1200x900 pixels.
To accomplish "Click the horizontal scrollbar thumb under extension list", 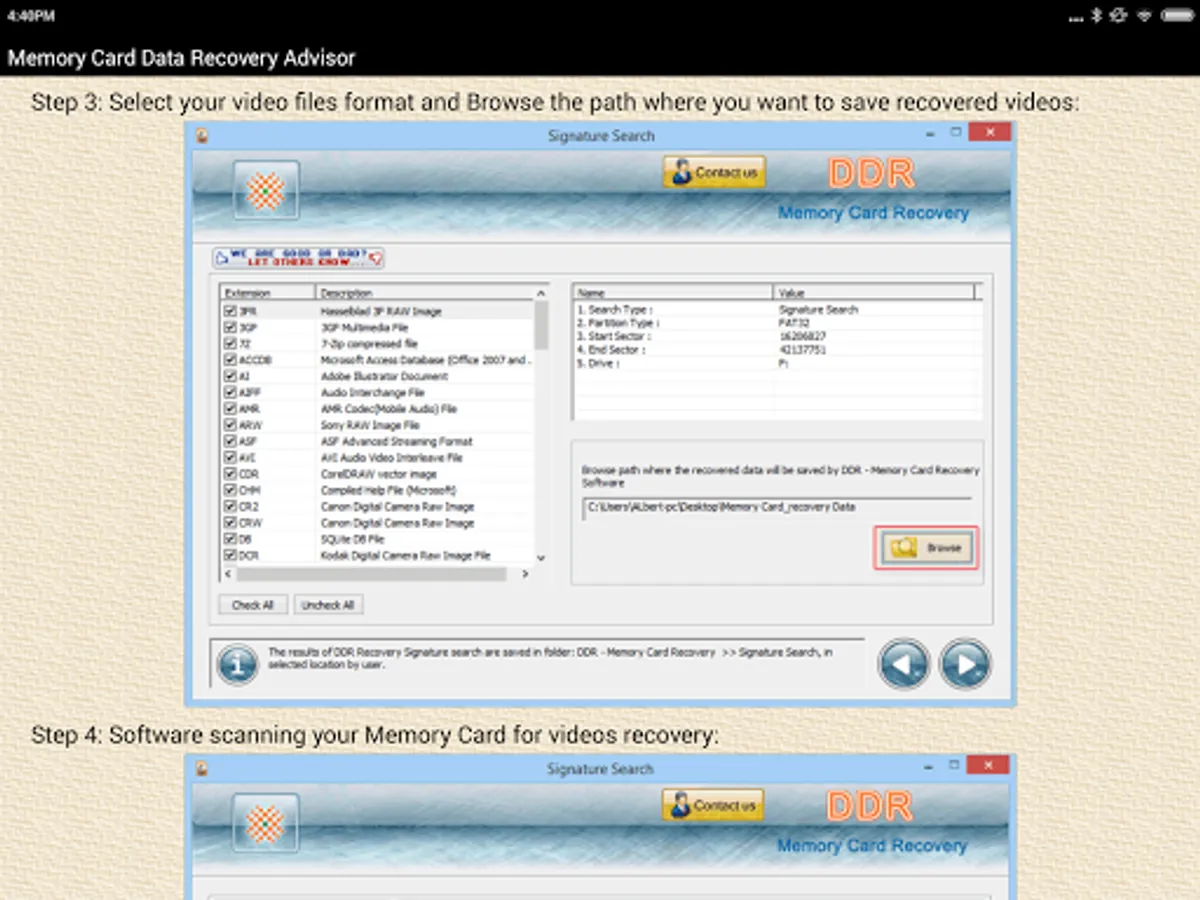I will tap(371, 574).
